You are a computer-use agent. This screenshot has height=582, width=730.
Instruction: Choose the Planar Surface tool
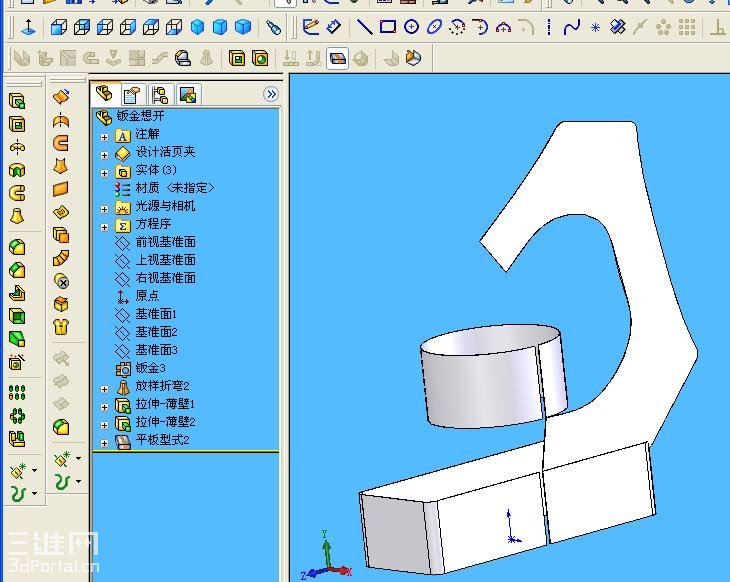tap(61, 189)
